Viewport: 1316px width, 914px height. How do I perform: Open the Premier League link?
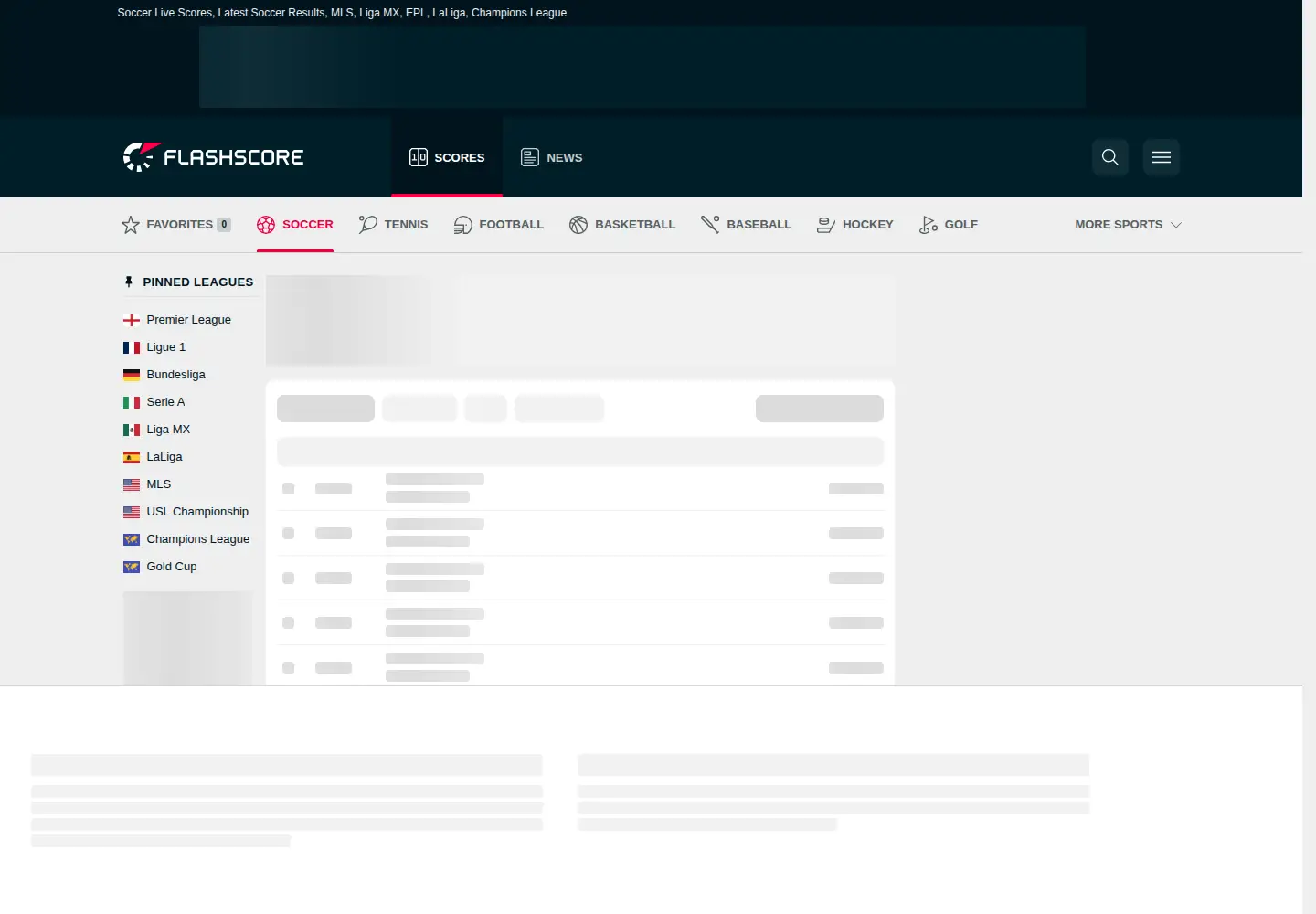pos(188,320)
